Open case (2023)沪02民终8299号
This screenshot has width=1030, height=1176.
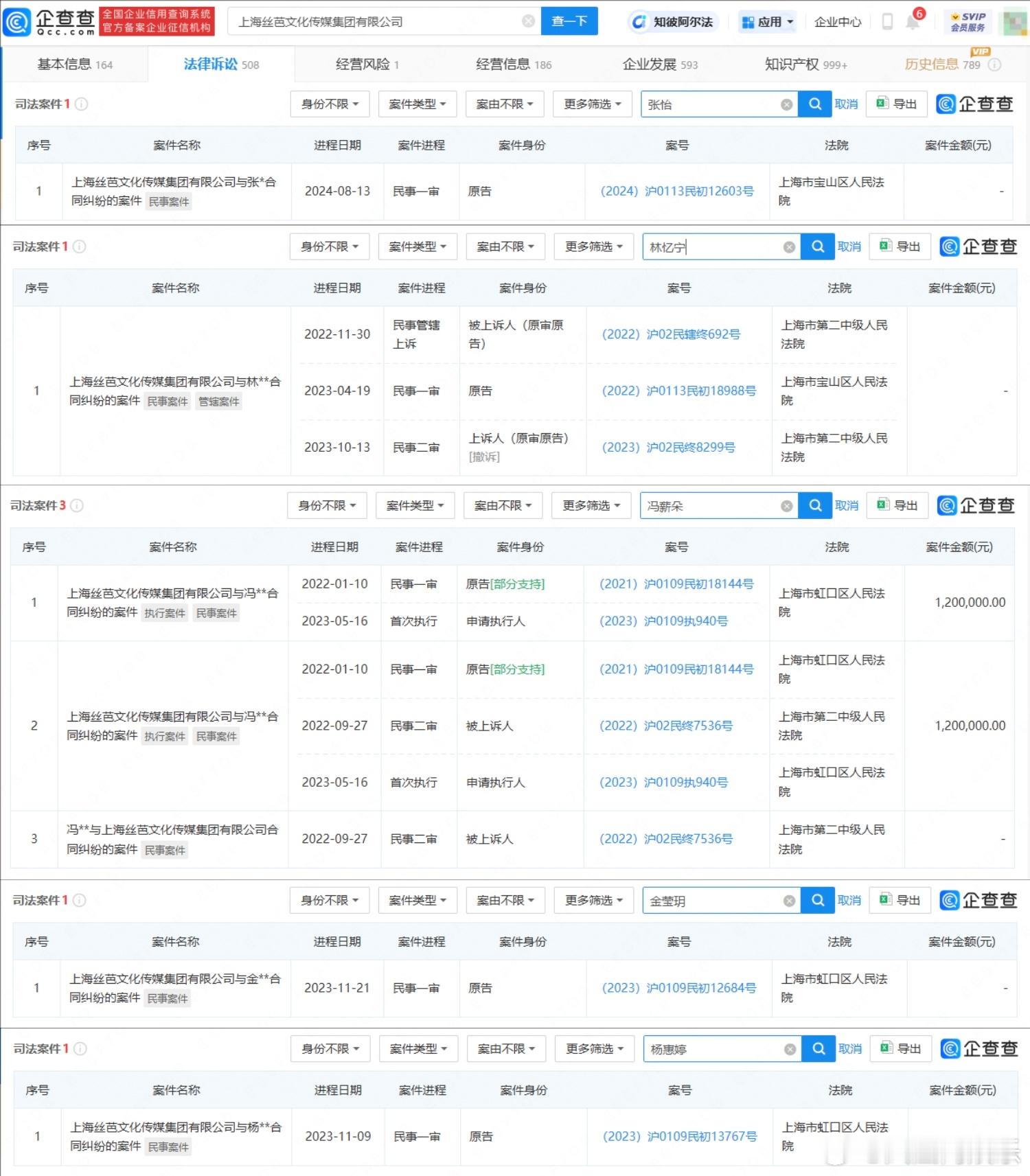pyautogui.click(x=668, y=447)
